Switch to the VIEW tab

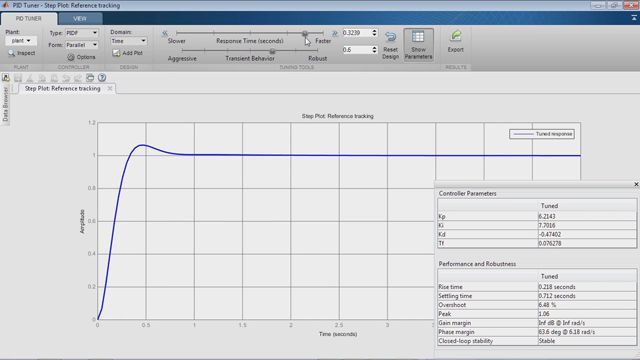pos(80,18)
